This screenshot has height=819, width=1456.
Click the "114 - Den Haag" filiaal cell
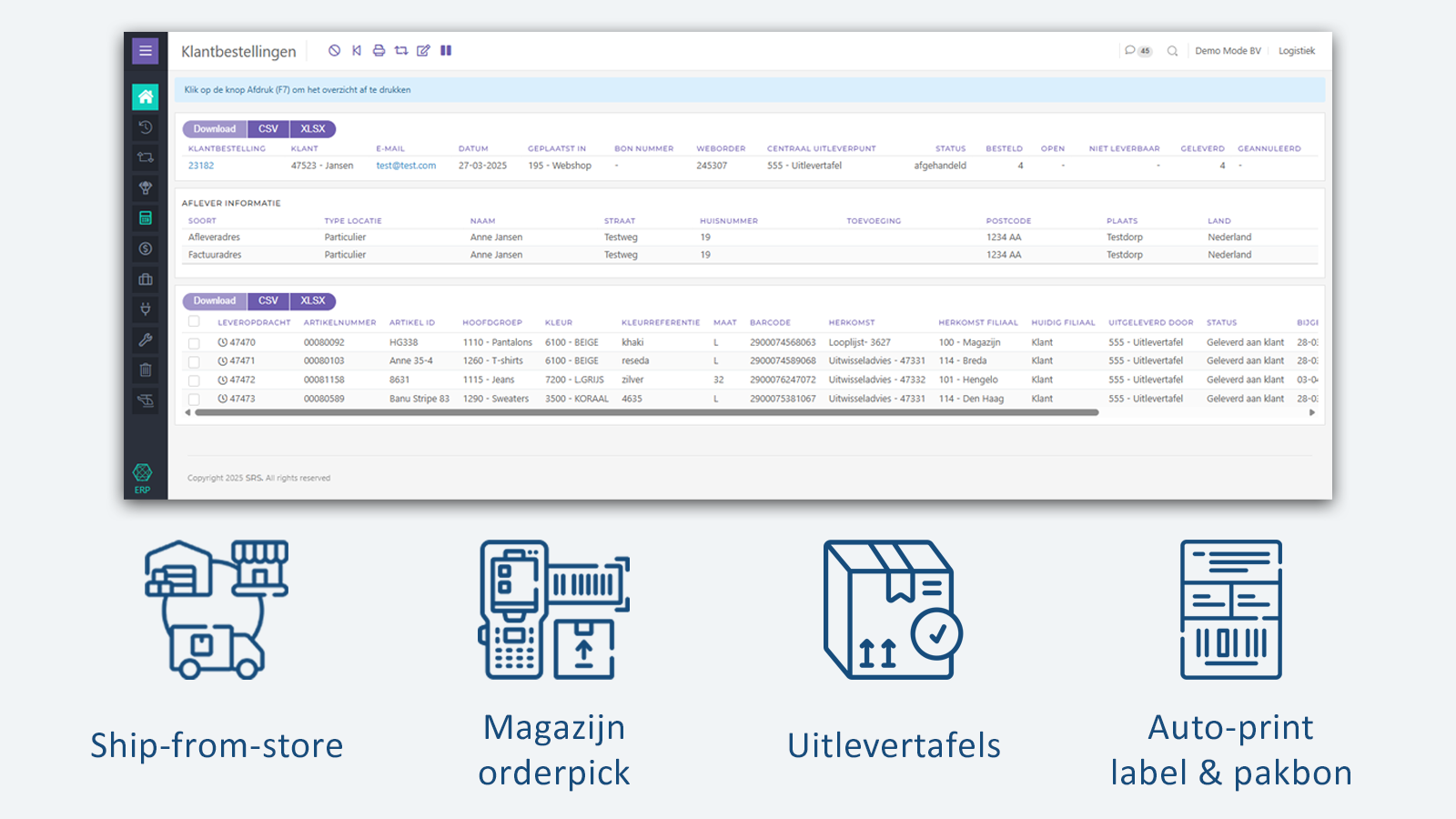(971, 399)
